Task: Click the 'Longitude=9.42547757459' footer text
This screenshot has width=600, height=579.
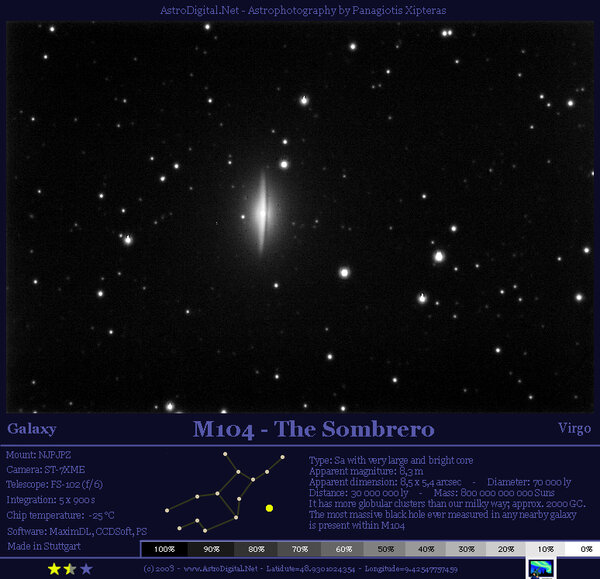Action: [x=411, y=569]
